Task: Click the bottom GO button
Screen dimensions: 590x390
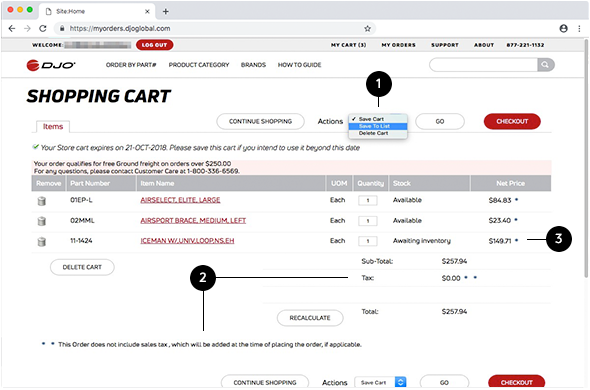Action: click(x=444, y=382)
